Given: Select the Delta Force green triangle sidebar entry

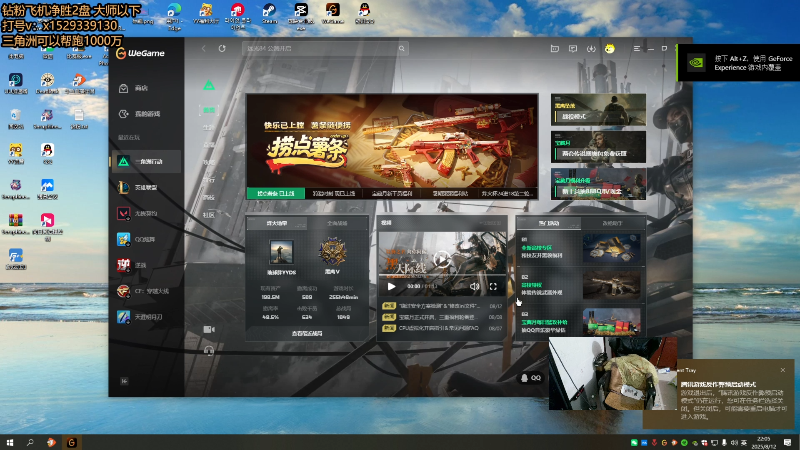Looking at the screenshot, I should (146, 161).
